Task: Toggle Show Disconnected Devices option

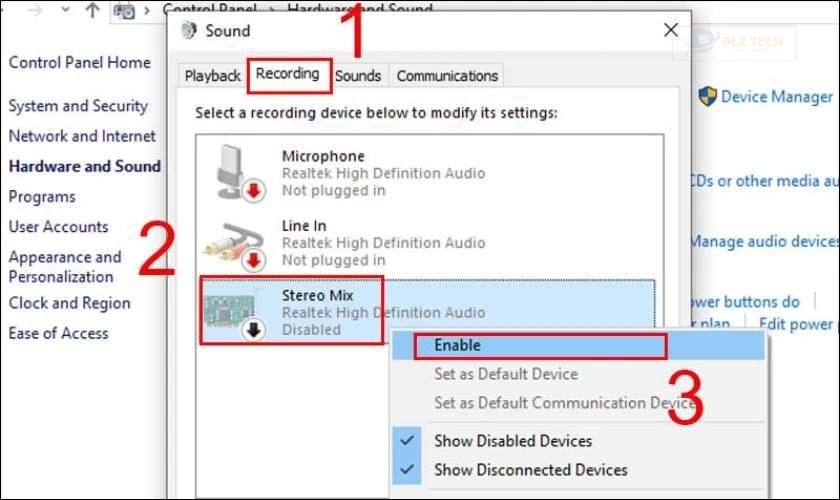Action: pos(530,469)
